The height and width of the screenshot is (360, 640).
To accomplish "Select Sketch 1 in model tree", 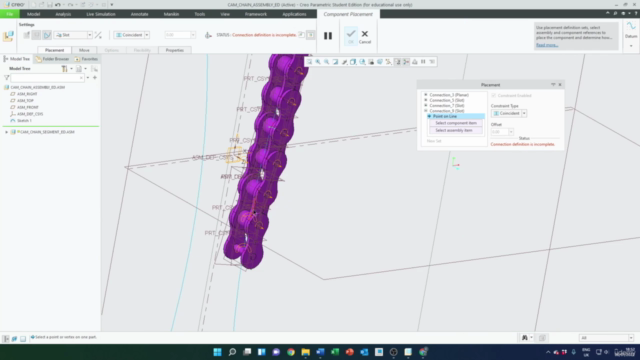I will pos(24,121).
